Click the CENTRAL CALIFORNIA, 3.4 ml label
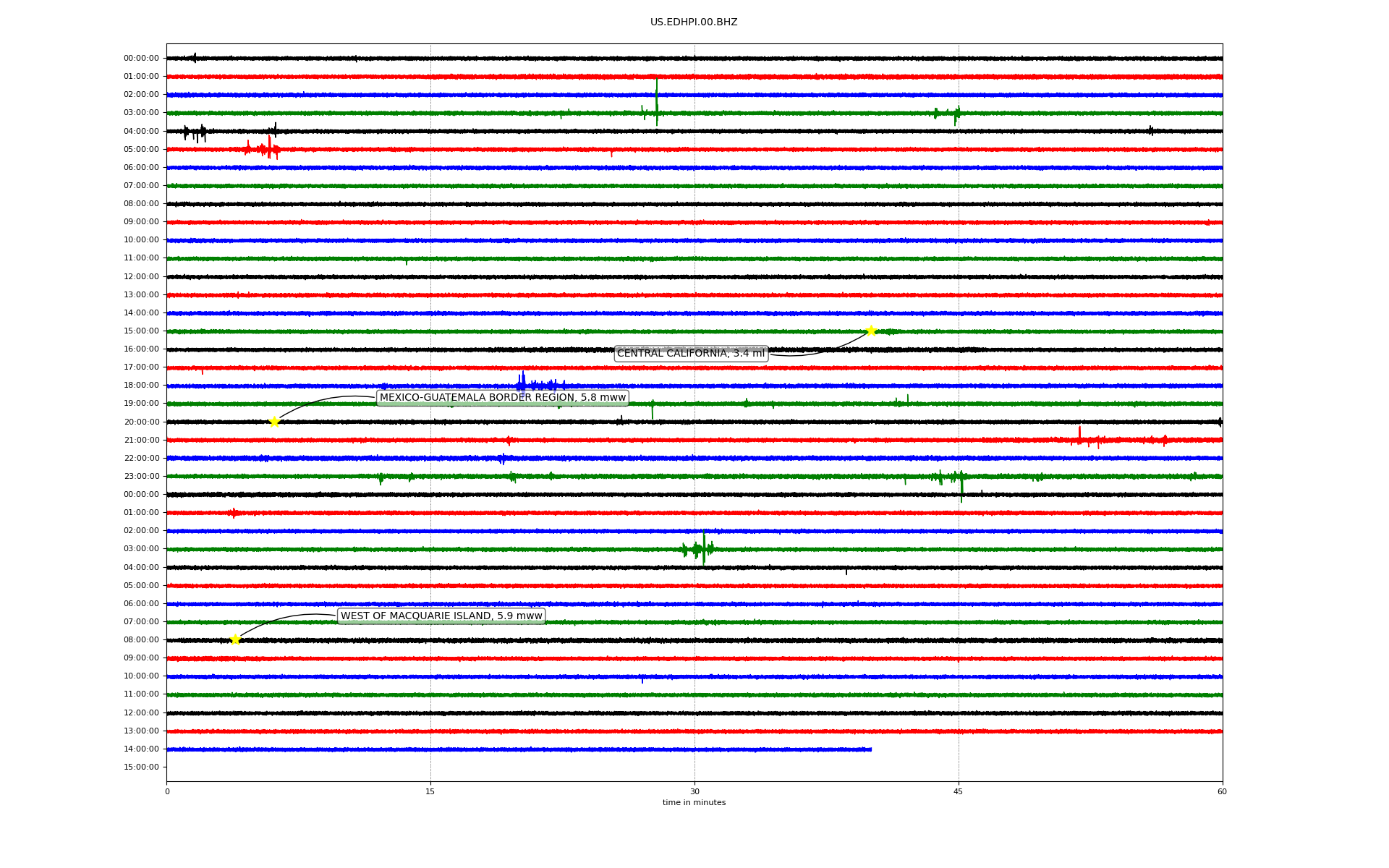 (x=690, y=353)
